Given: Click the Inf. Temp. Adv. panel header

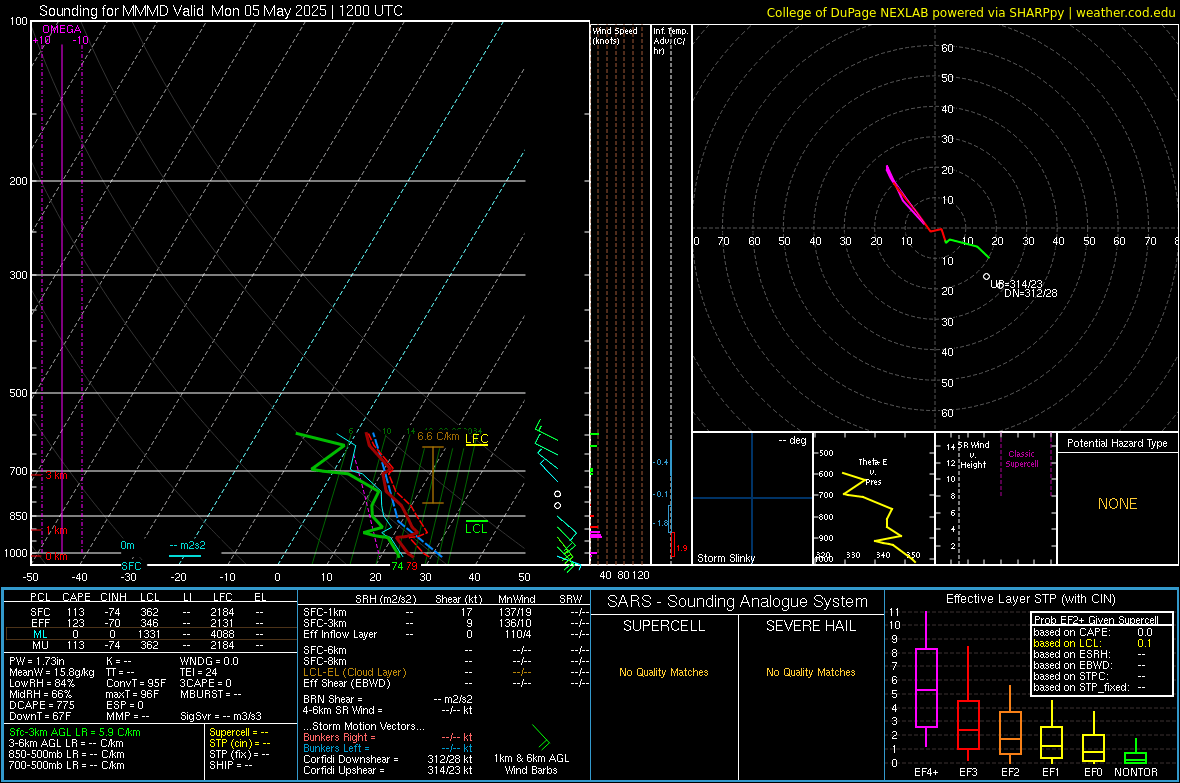Looking at the screenshot, I should pyautogui.click(x=671, y=41).
